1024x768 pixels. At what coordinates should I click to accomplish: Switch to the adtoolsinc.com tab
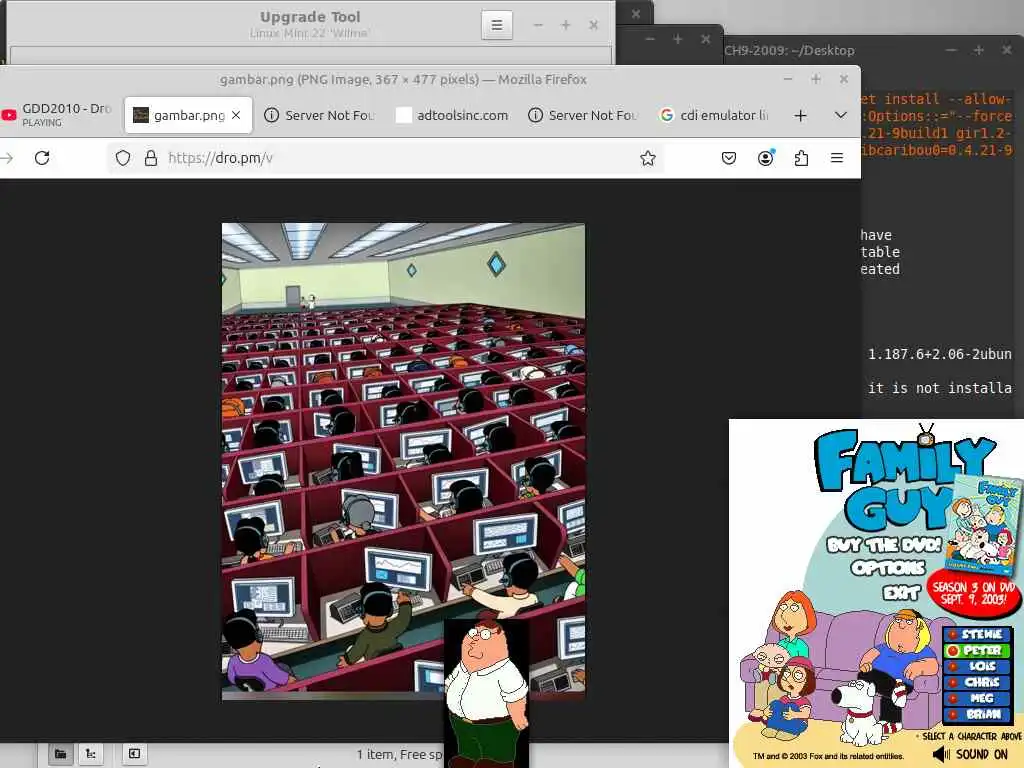[453, 116]
